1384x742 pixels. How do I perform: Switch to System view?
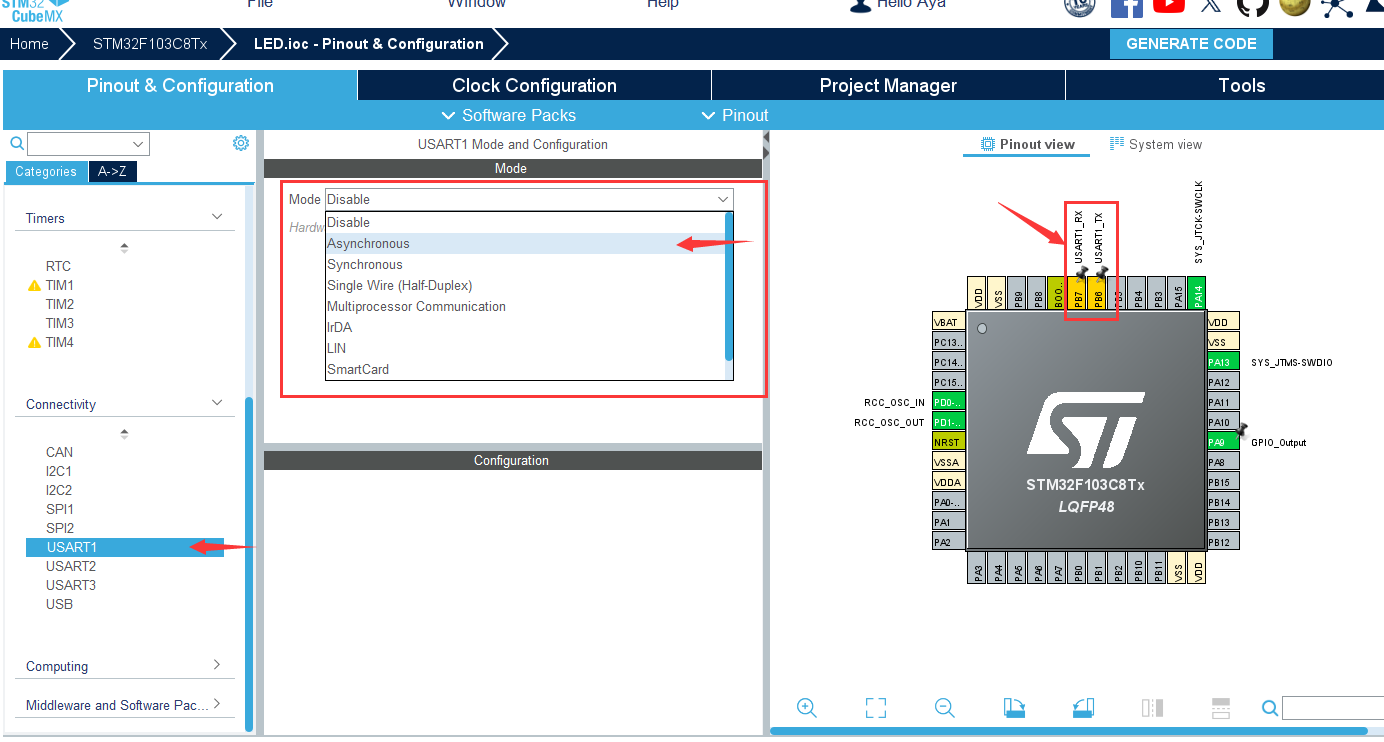click(x=1156, y=145)
